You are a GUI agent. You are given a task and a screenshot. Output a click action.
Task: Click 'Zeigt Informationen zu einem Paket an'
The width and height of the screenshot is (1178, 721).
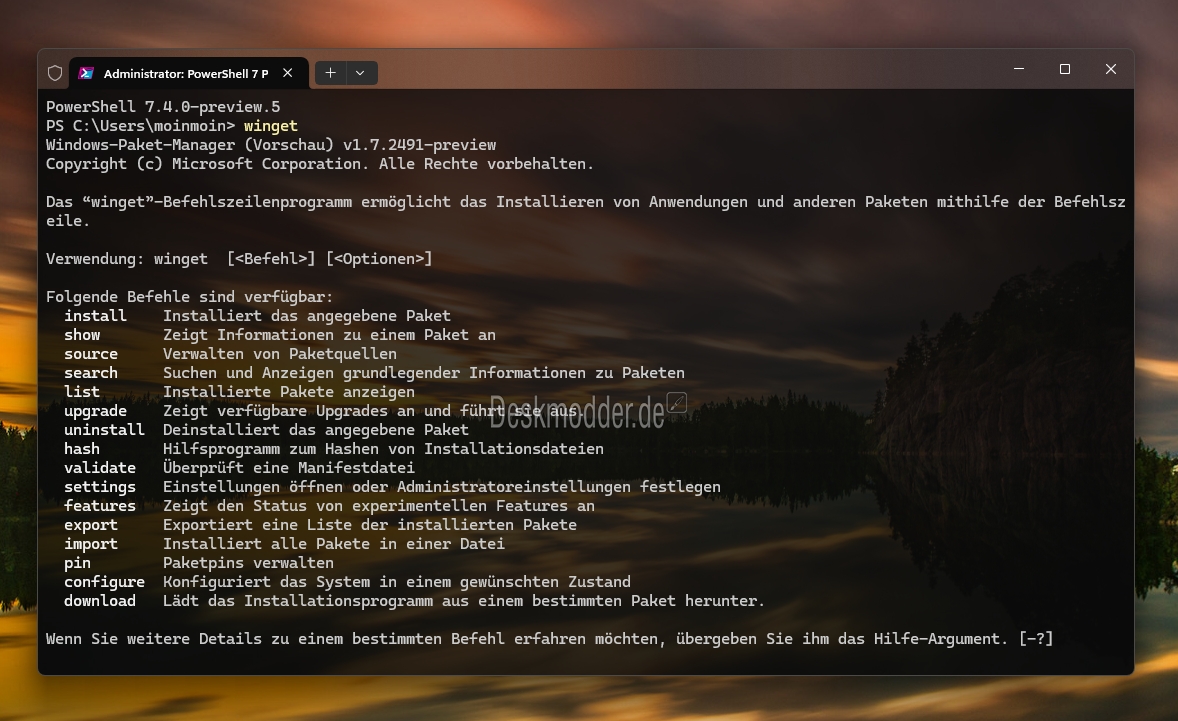(330, 335)
